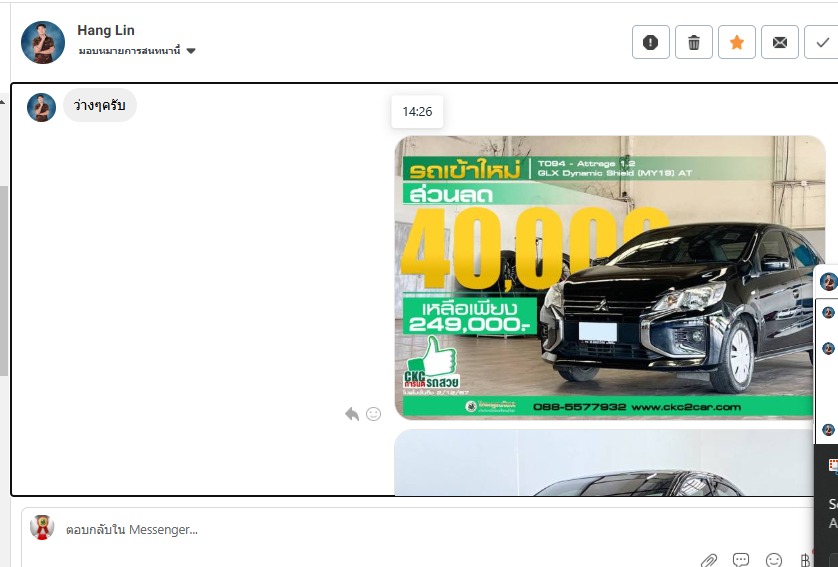Expand the assign conversation dropdown arrow
Viewport: 838px width, 567px height.
(191, 51)
